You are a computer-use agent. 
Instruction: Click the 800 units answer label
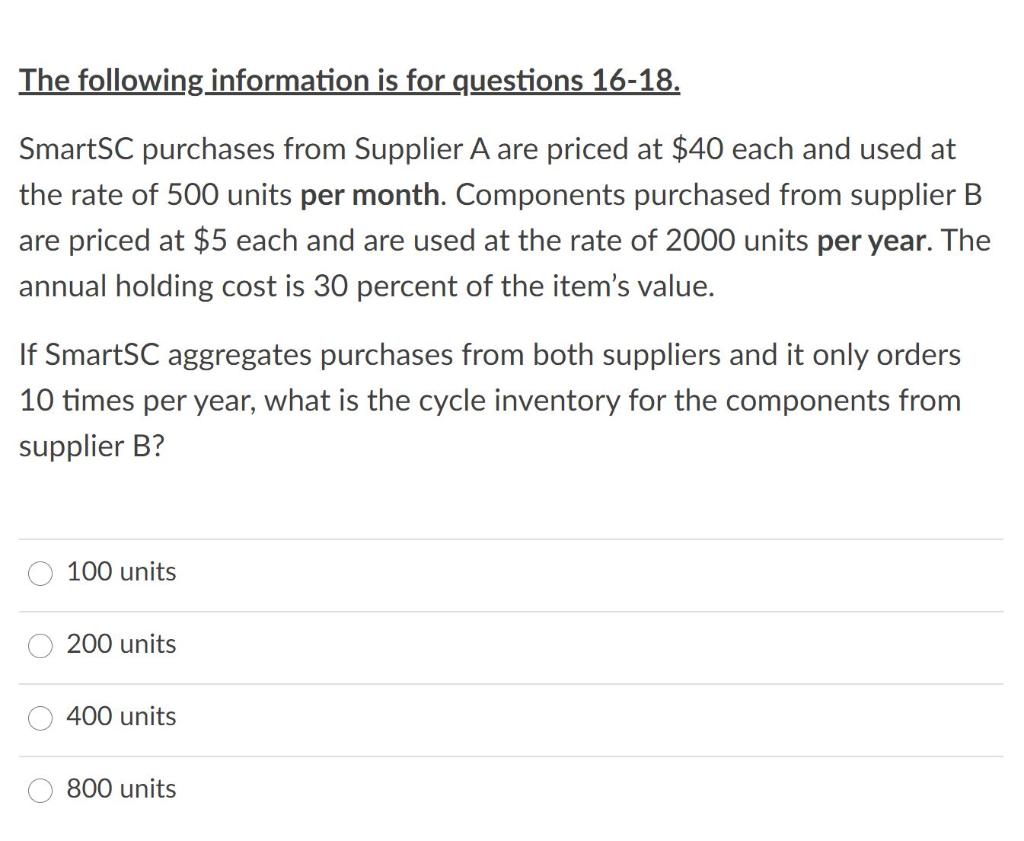[x=121, y=789]
